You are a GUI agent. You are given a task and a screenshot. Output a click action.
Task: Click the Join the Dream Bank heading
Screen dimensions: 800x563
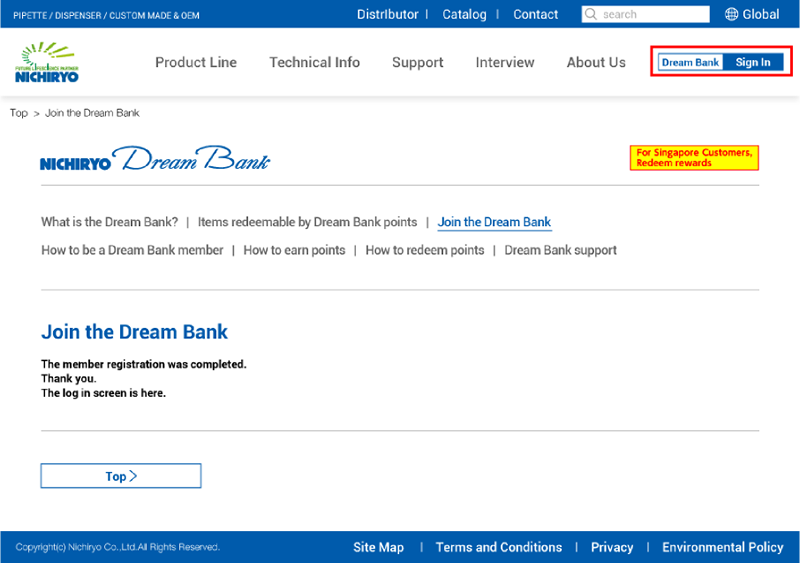coord(134,332)
